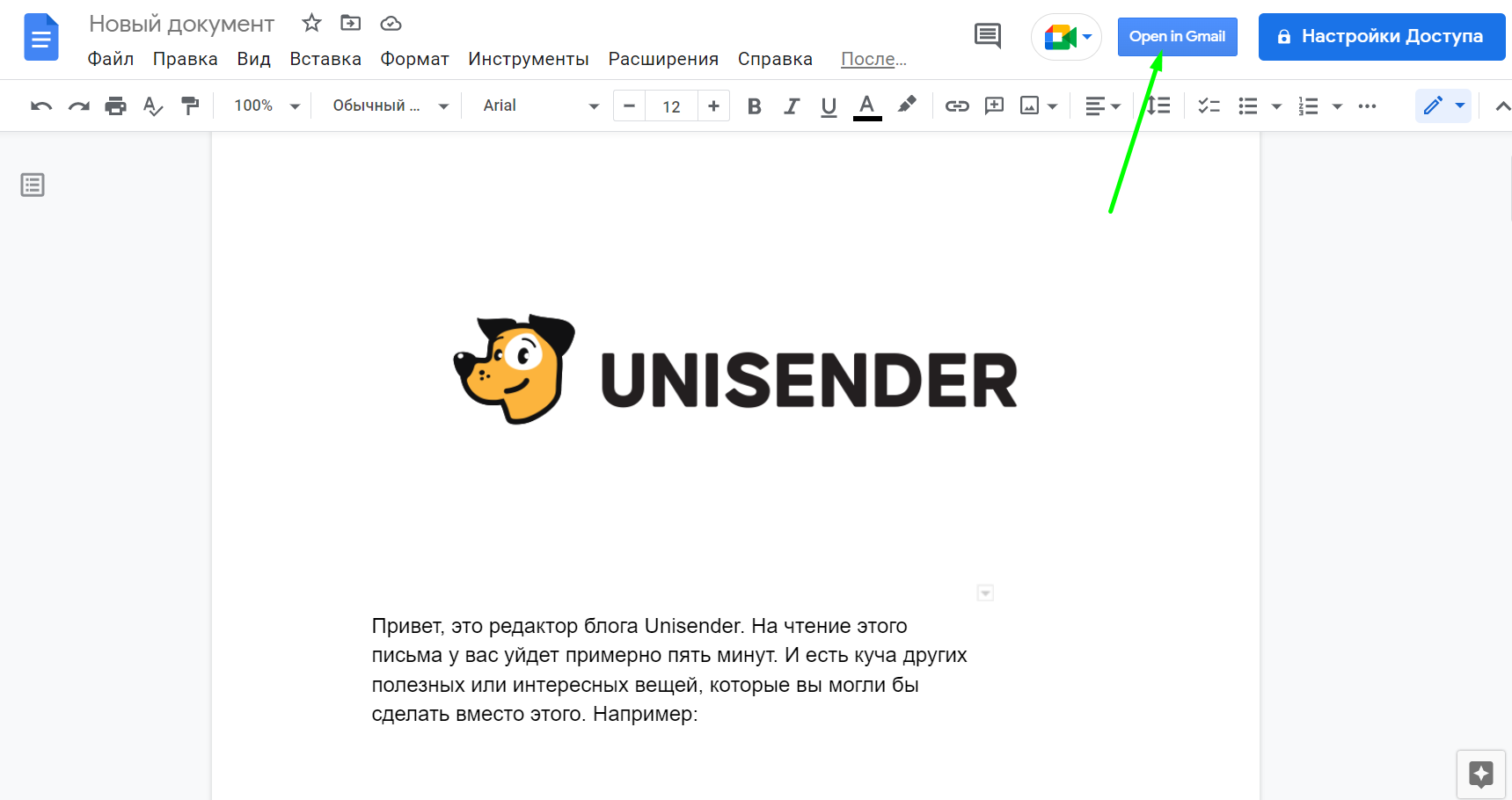Add a comment from toolbar
Viewport: 1512px width, 800px height.
coord(994,106)
